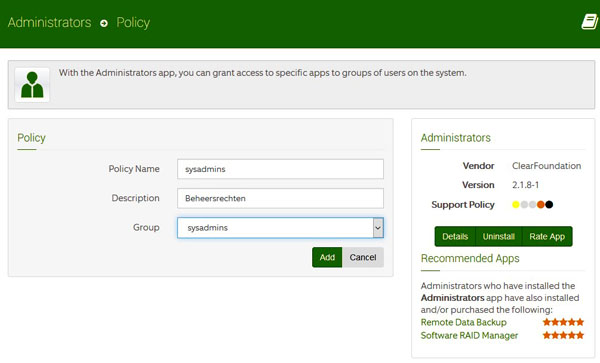The width and height of the screenshot is (600, 363).
Task: Open the app Details button
Action: pyautogui.click(x=455, y=236)
